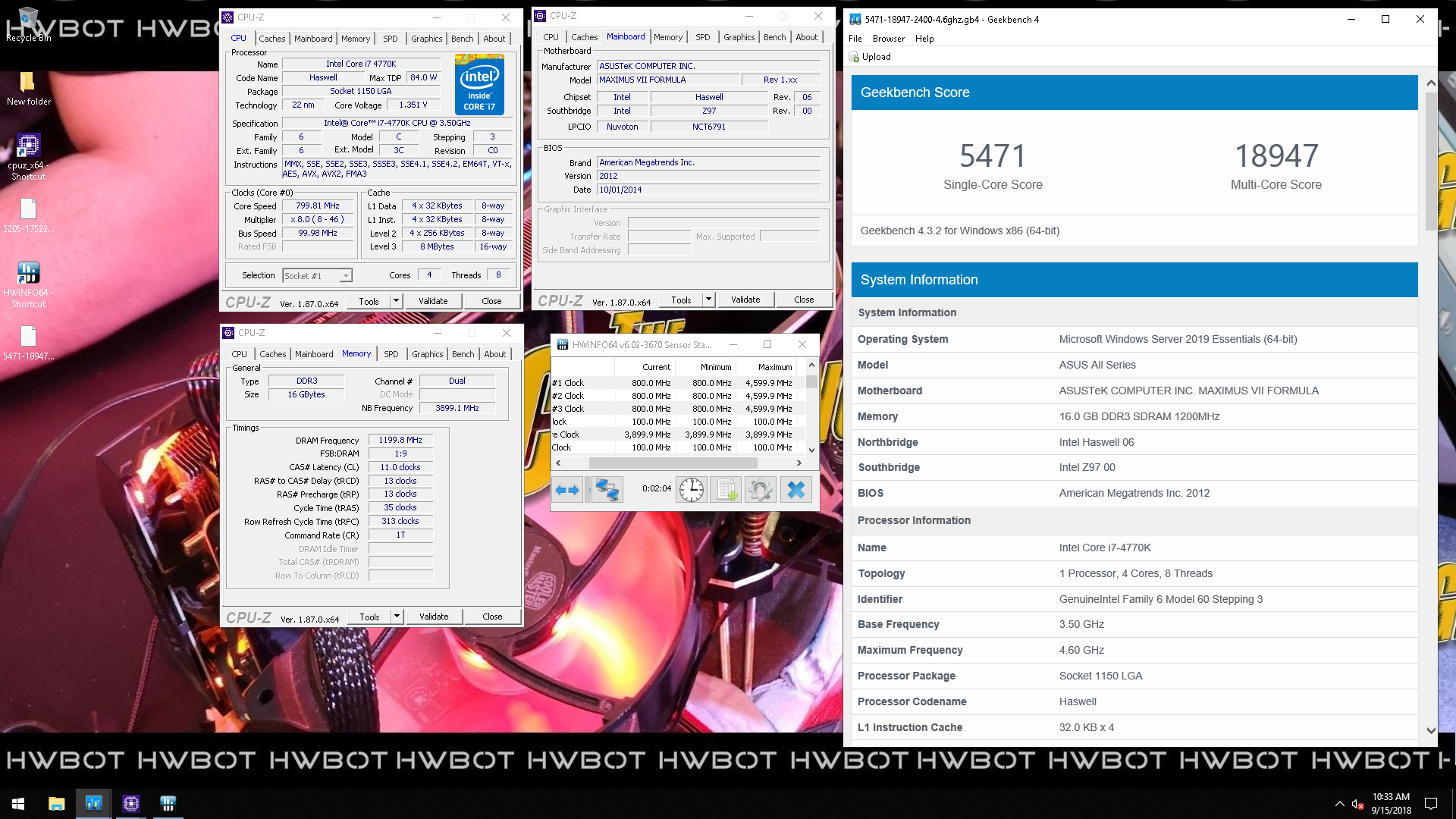Open the Windows Start menu

[x=18, y=804]
